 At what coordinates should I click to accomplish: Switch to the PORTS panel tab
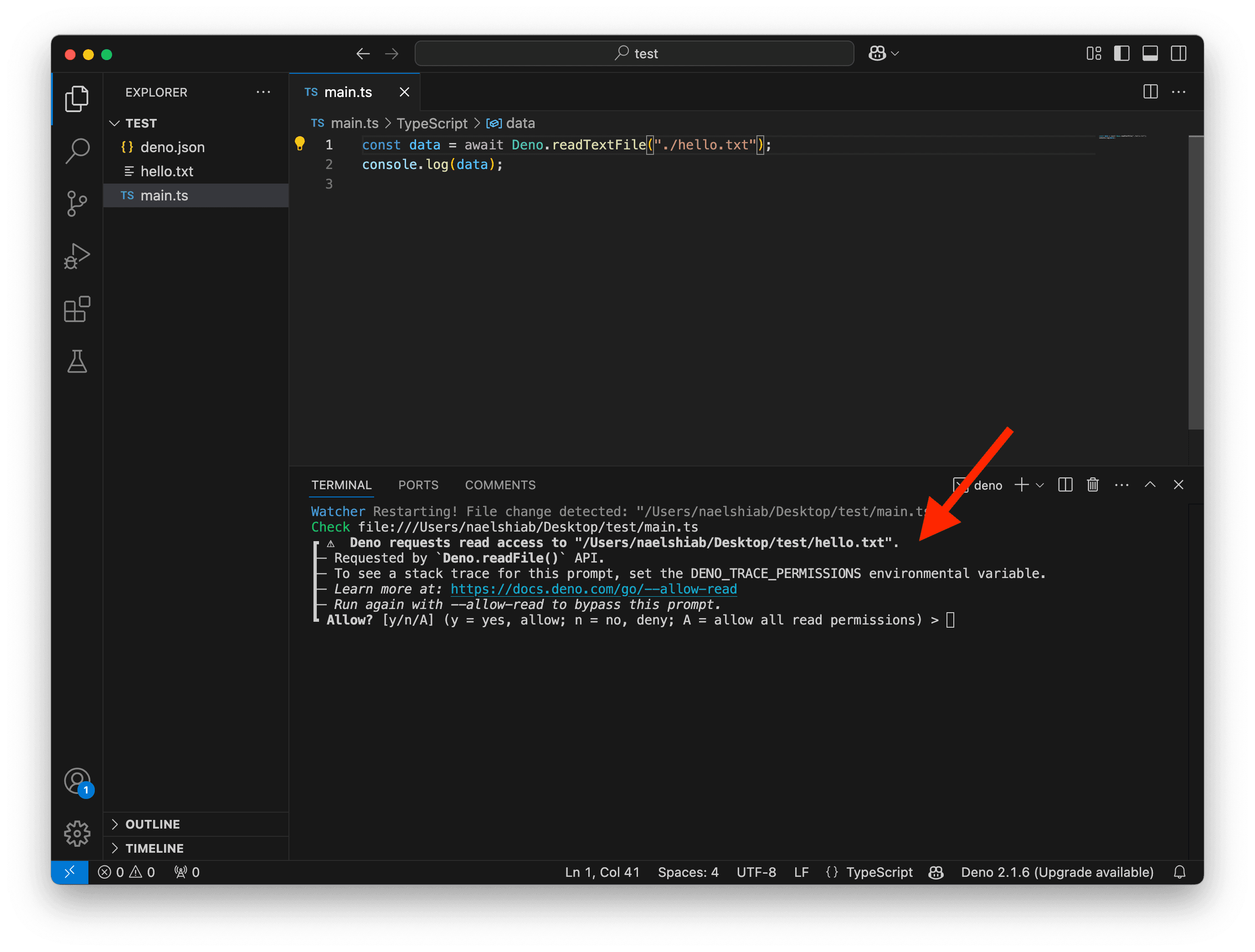coord(418,485)
